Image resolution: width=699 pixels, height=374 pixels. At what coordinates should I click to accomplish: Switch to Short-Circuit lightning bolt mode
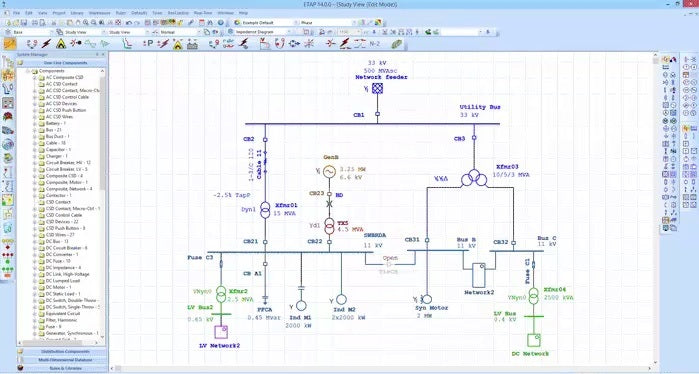tap(46, 44)
